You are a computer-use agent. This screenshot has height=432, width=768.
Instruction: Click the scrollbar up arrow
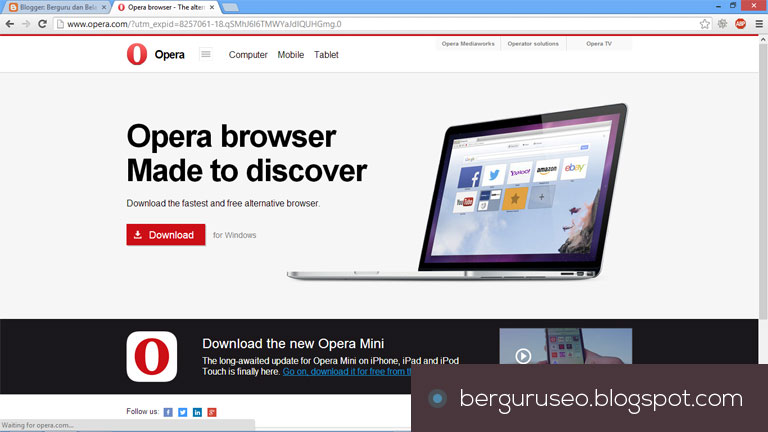(x=763, y=40)
